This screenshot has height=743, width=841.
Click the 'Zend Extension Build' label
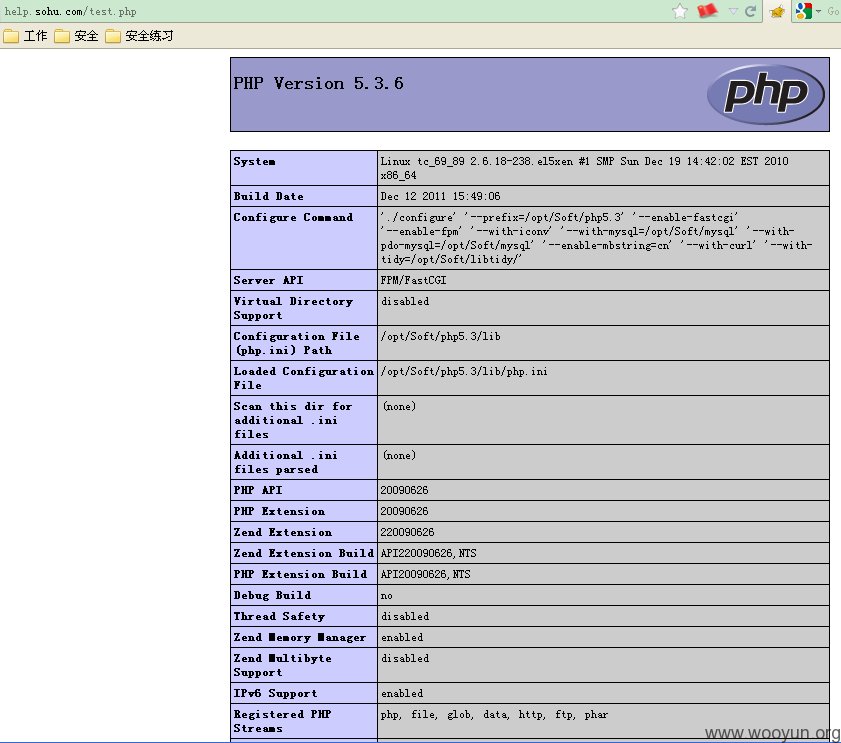tap(303, 553)
